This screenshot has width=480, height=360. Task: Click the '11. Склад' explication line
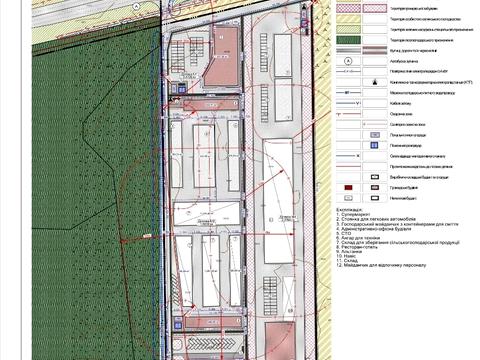point(347,260)
